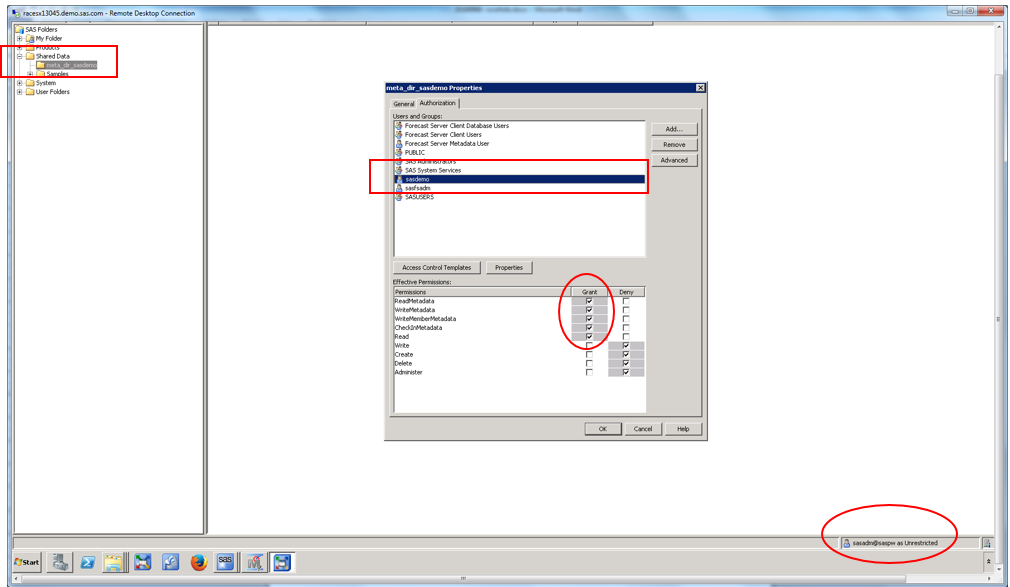
Task: Click the Add... button
Action: click(674, 129)
